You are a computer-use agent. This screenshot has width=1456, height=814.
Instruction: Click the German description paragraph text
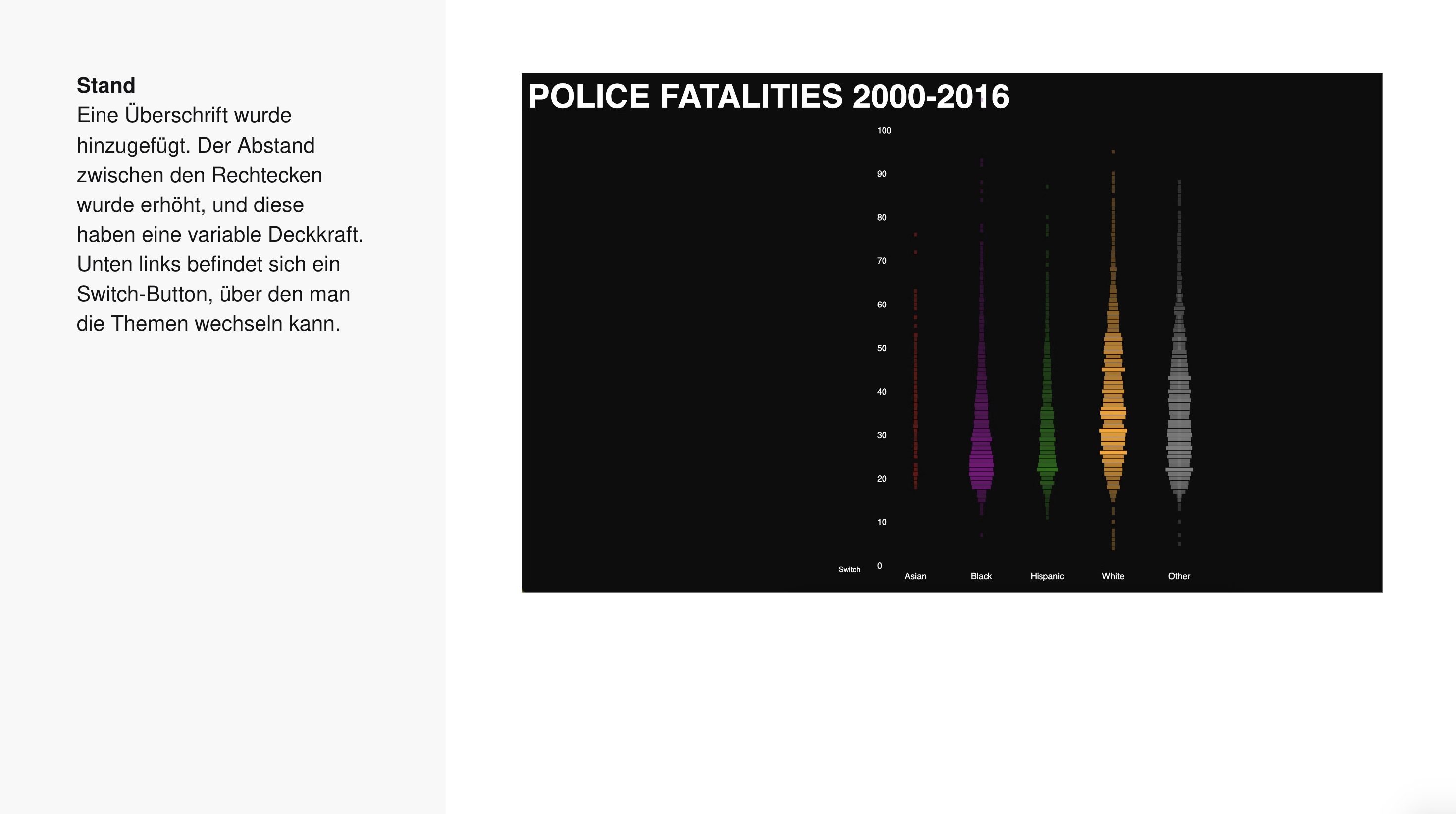click(x=219, y=219)
